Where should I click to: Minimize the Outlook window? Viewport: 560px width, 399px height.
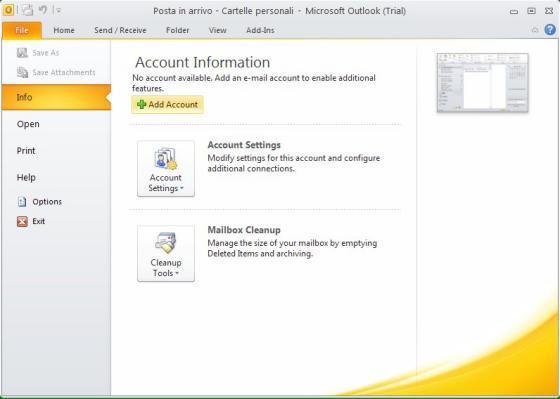(514, 11)
